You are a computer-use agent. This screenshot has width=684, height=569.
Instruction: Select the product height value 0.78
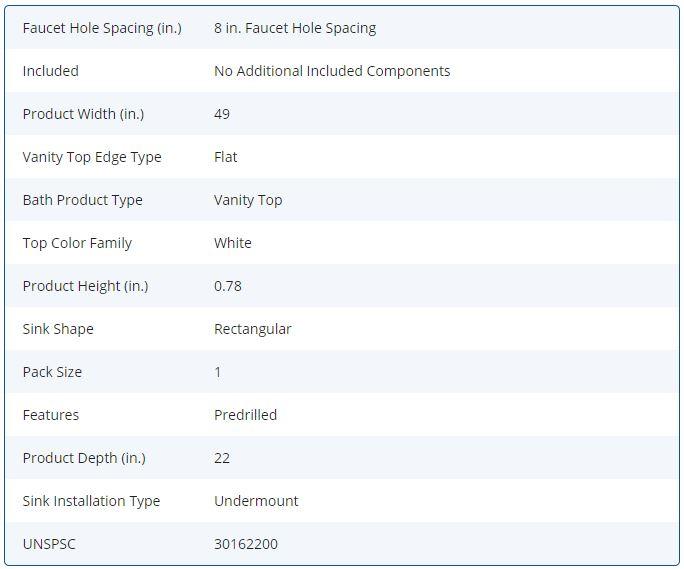coord(228,286)
